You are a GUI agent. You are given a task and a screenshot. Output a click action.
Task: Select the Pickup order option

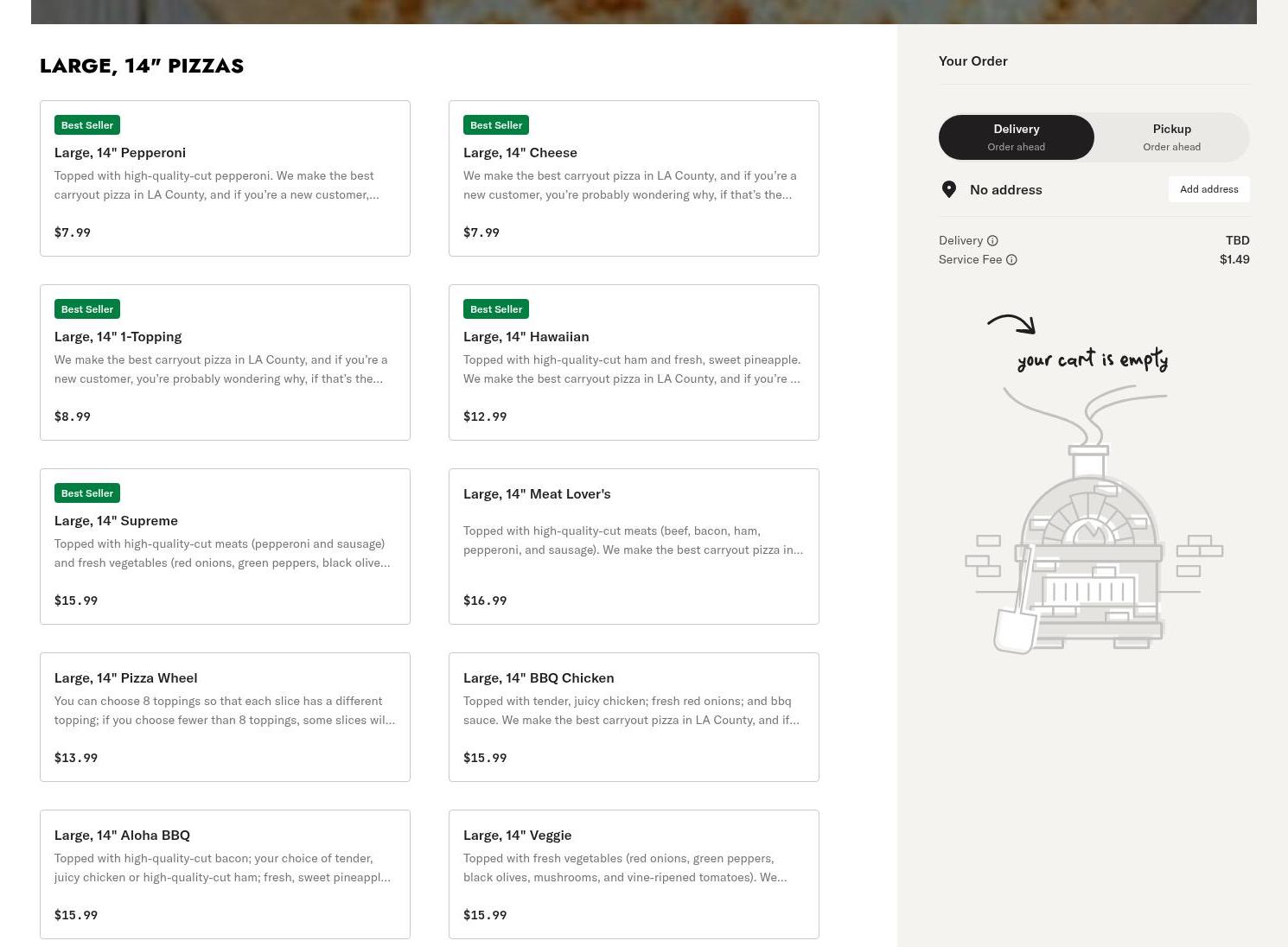[x=1172, y=137]
